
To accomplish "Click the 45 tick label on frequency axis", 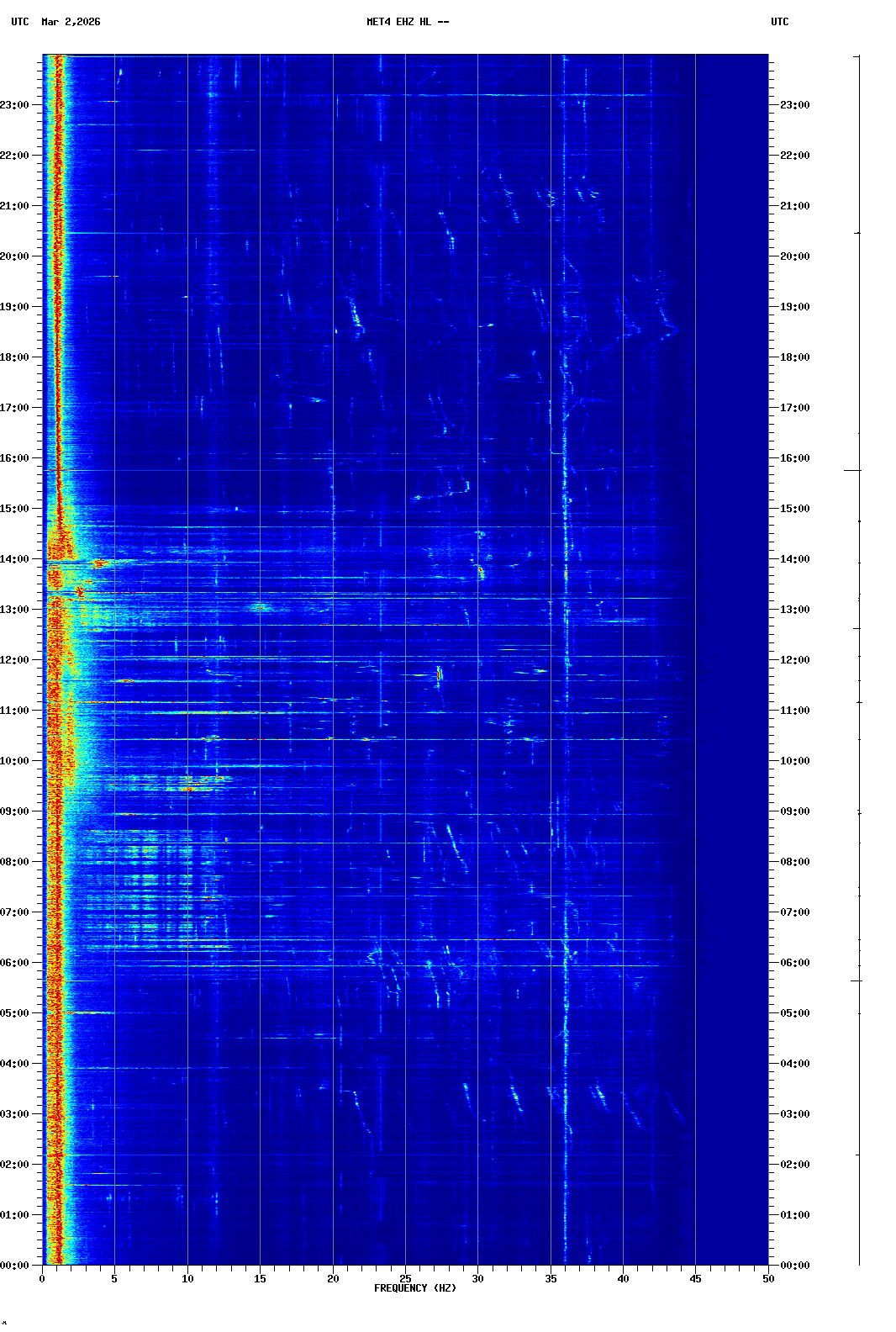I will [x=695, y=1279].
